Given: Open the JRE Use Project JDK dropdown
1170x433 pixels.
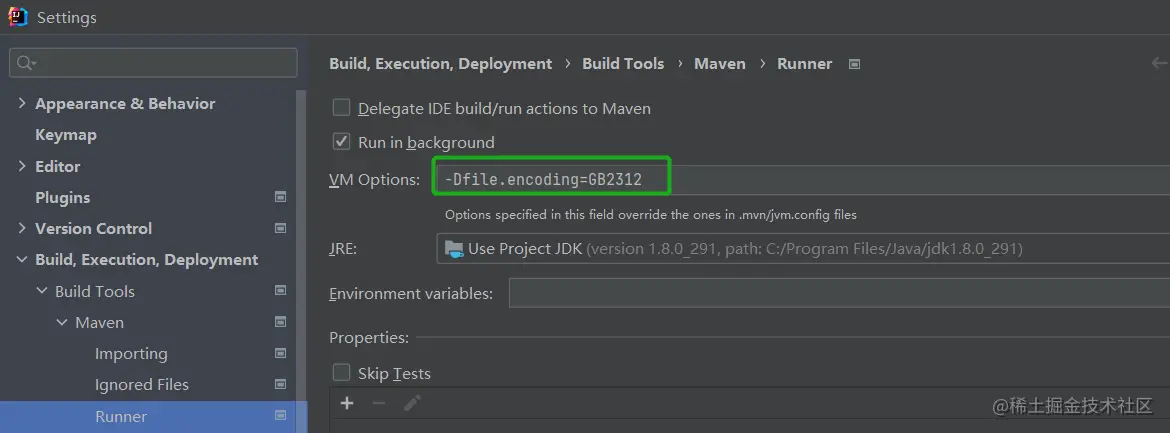Looking at the screenshot, I should 800,248.
